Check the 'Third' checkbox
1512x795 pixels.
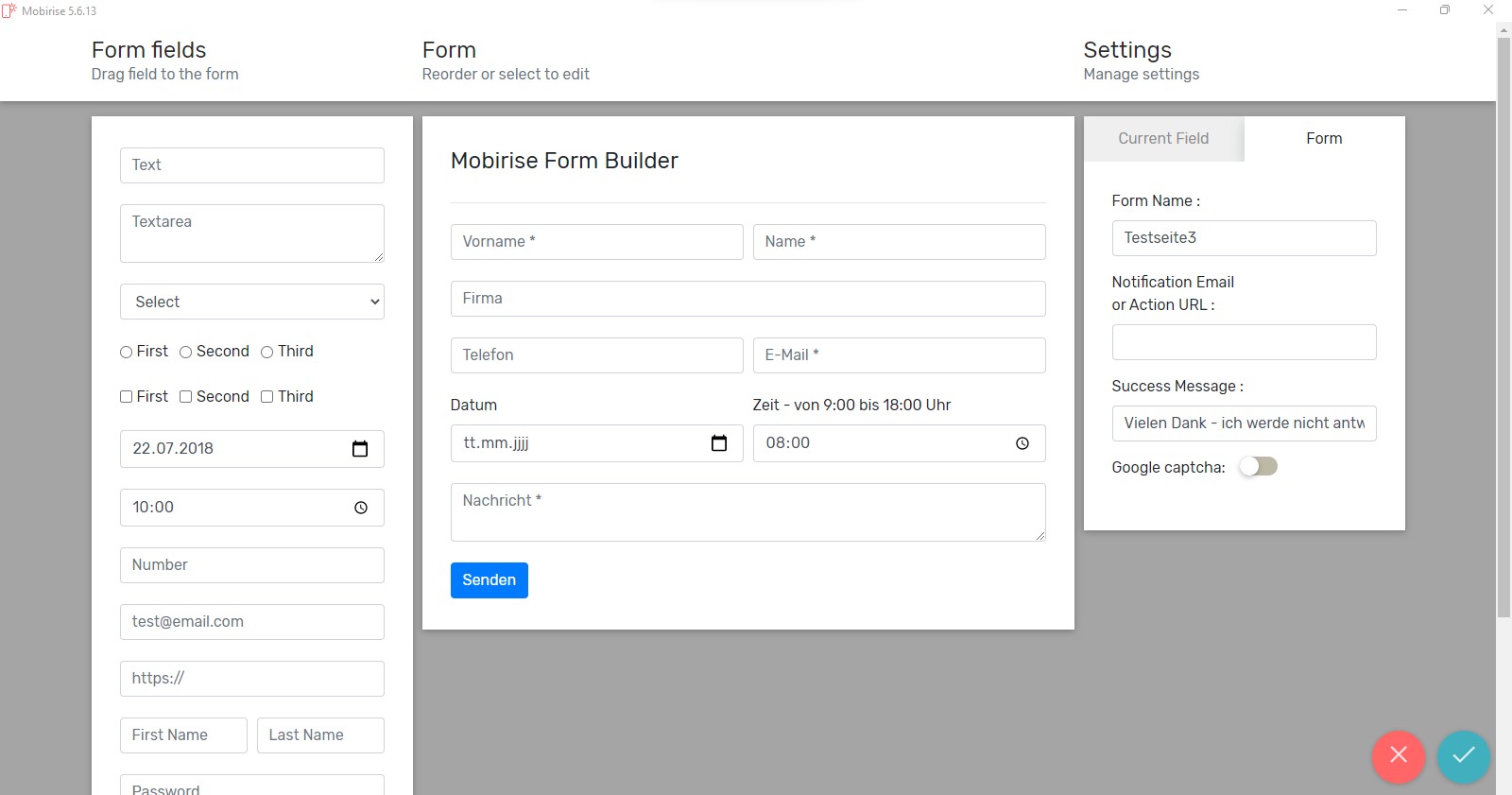[x=267, y=397]
